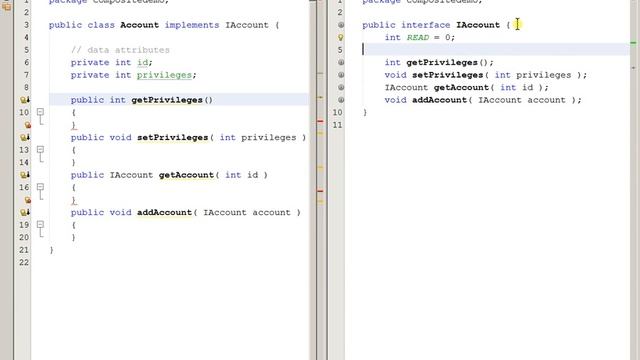Click getPrivileges() in the interface
This screenshot has height=360, width=640.
click(450, 62)
